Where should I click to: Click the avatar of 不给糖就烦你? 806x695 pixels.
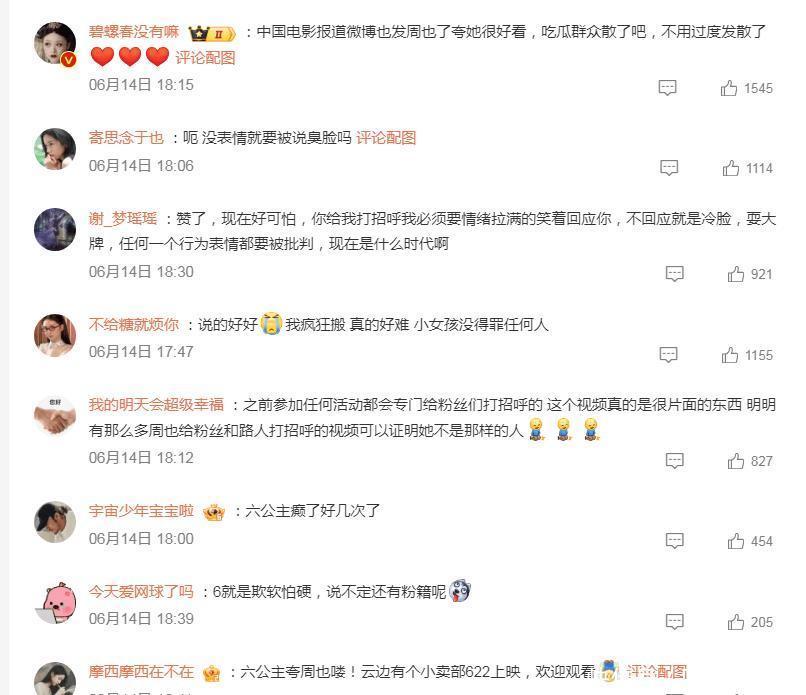[x=55, y=335]
